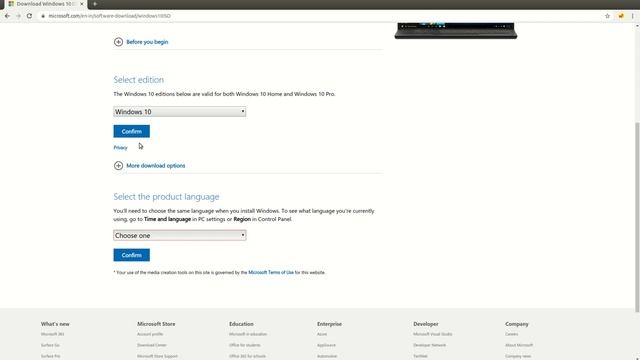Confirm the product language selection
640x360 pixels.
point(131,255)
